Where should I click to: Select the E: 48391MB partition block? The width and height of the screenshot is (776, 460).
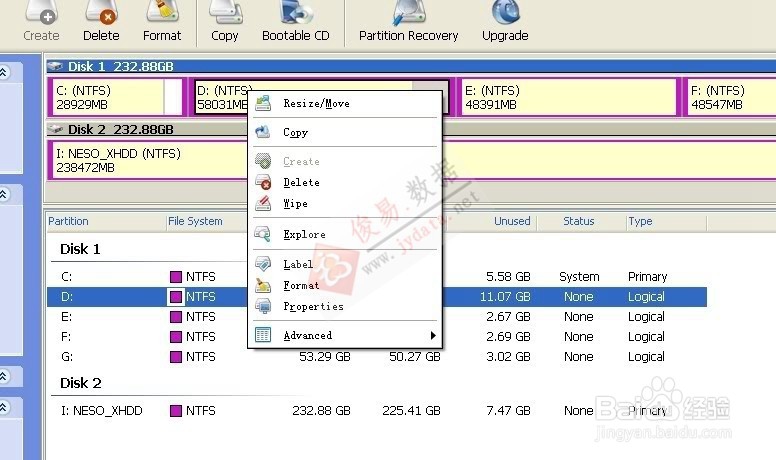point(567,97)
